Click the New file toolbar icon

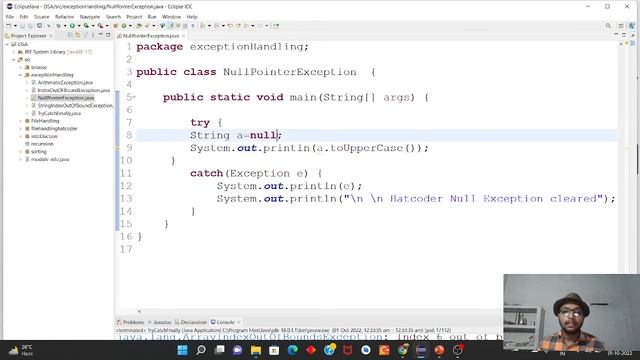point(8,26)
